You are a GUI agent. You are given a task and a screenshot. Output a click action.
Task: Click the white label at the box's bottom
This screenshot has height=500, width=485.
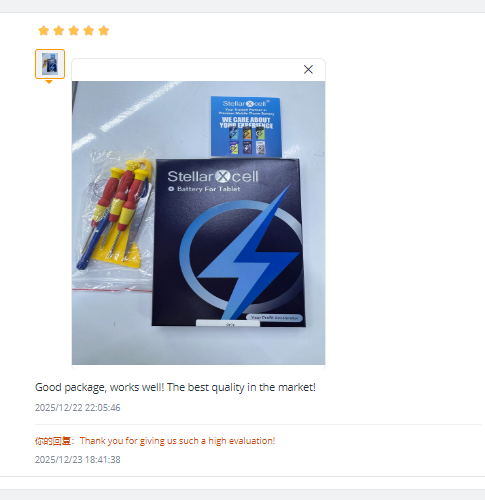tap(228, 323)
